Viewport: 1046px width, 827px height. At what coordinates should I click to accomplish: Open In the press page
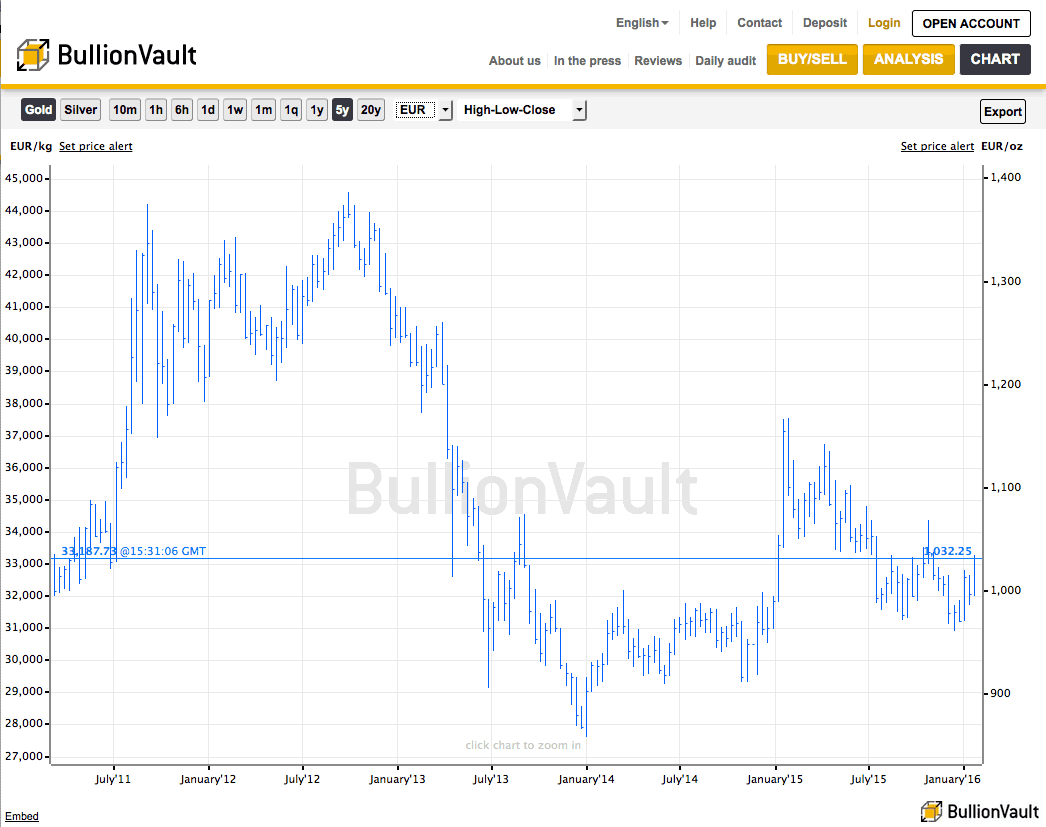[x=587, y=61]
